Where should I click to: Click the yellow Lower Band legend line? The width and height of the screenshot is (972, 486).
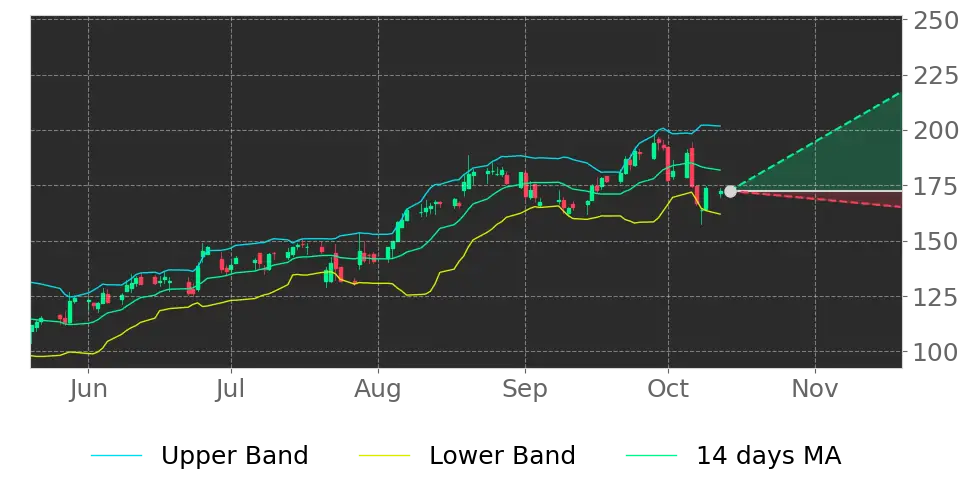coord(384,456)
